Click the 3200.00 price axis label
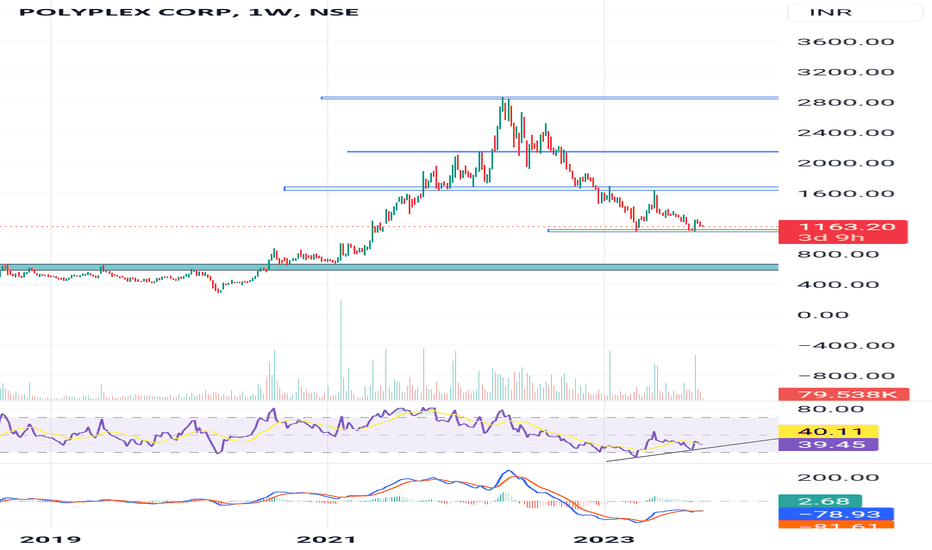 coord(845,72)
